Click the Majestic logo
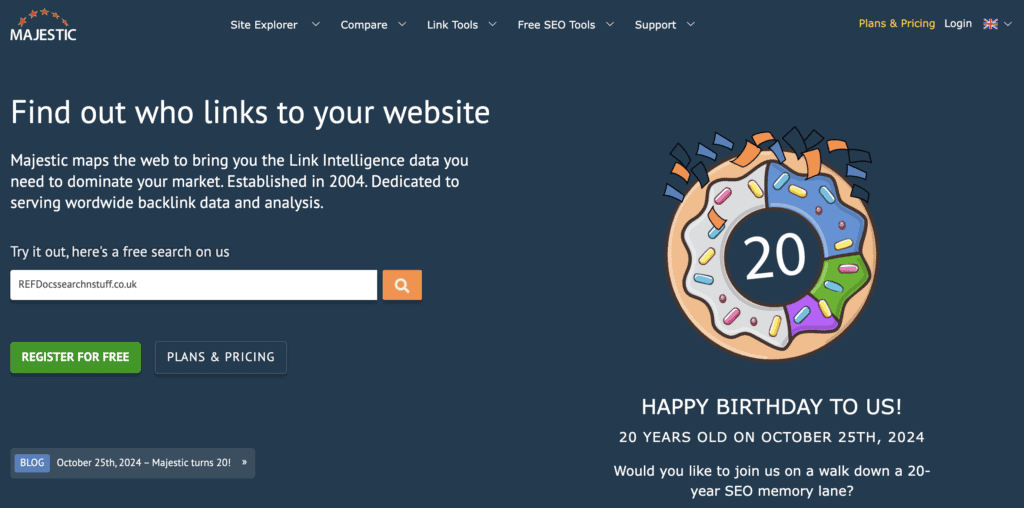 pos(43,24)
